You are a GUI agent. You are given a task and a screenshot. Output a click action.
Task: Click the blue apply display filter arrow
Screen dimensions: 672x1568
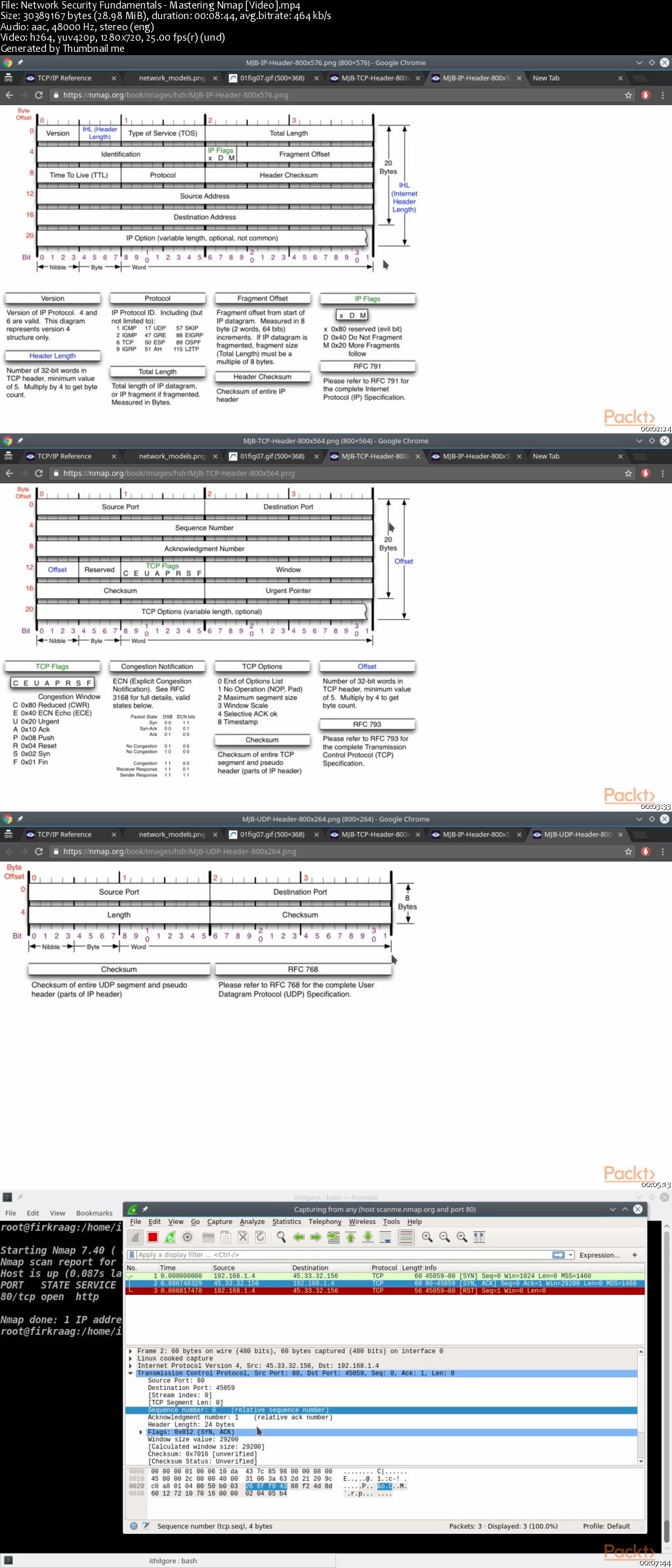pyautogui.click(x=558, y=1255)
